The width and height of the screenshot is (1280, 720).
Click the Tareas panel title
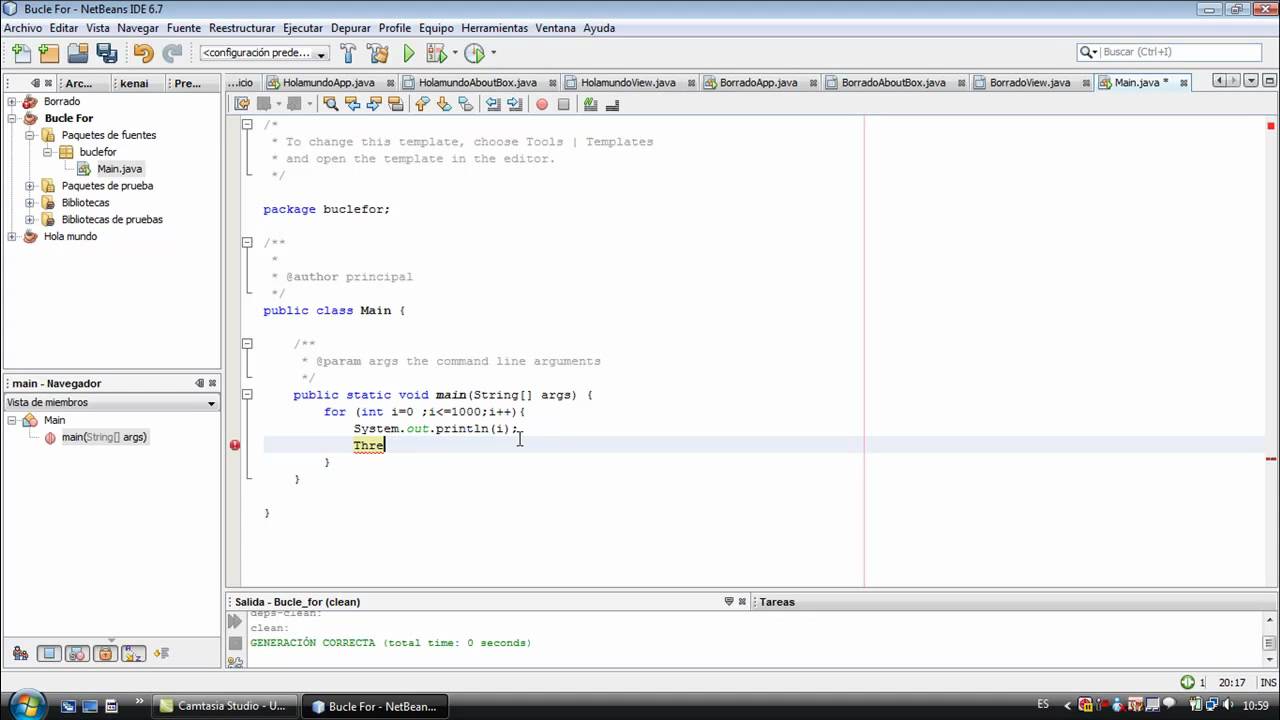click(x=777, y=602)
